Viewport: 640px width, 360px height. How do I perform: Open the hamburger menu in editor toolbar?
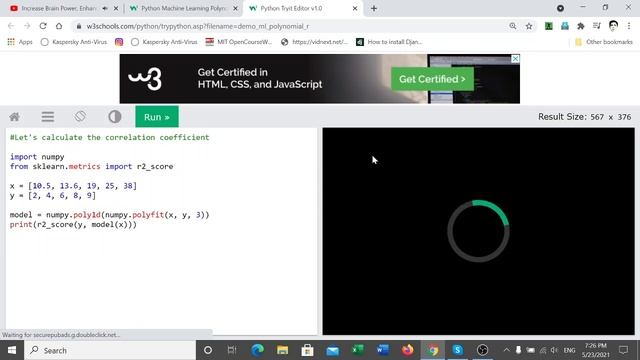click(x=48, y=117)
